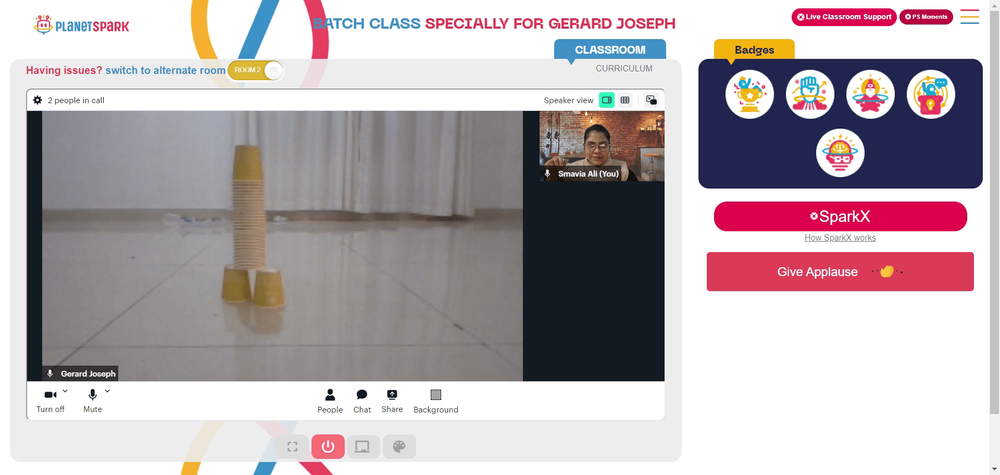Screen dimensions: 1000x475
Task: Click switch to alternate room text
Action: point(165,70)
